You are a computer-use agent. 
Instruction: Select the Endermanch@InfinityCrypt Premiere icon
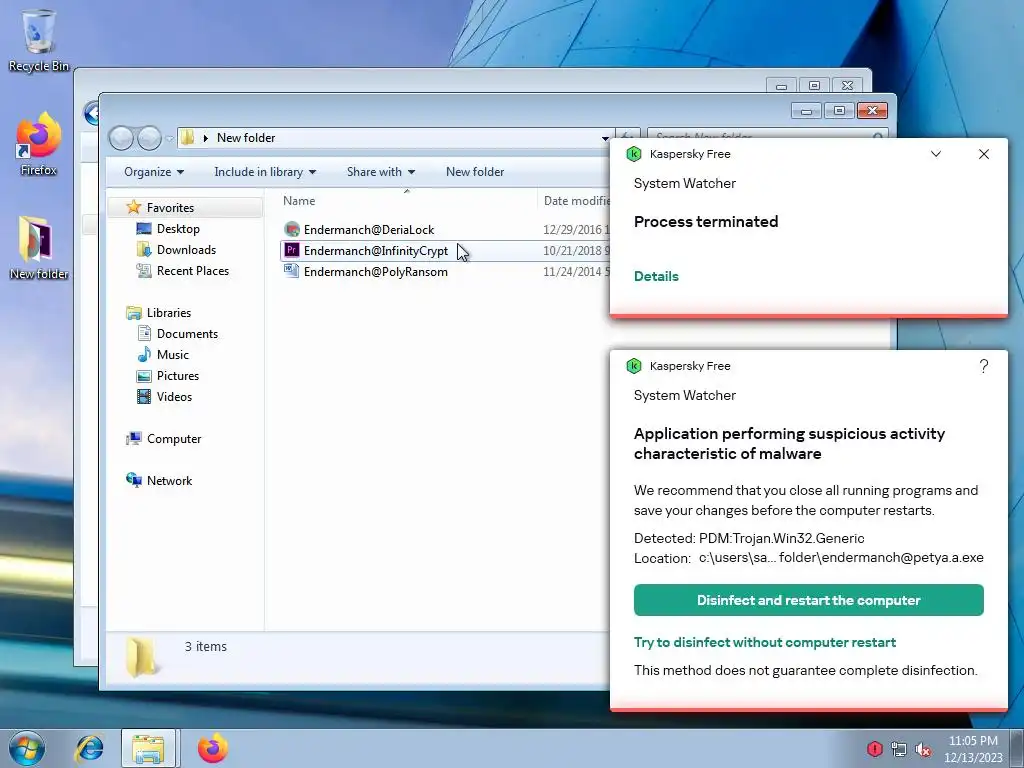tap(292, 250)
